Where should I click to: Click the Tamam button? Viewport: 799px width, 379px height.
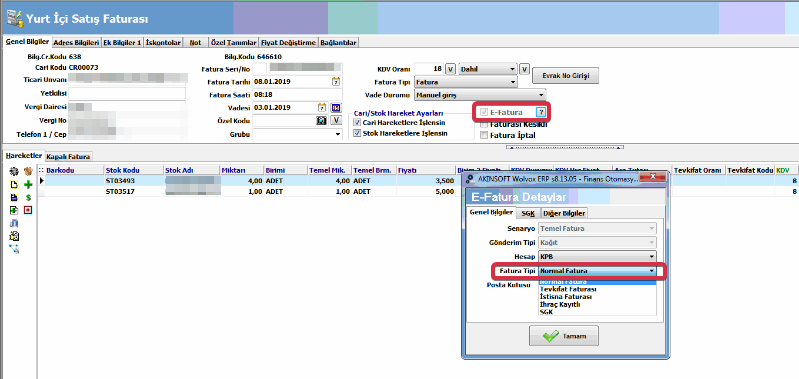564,336
